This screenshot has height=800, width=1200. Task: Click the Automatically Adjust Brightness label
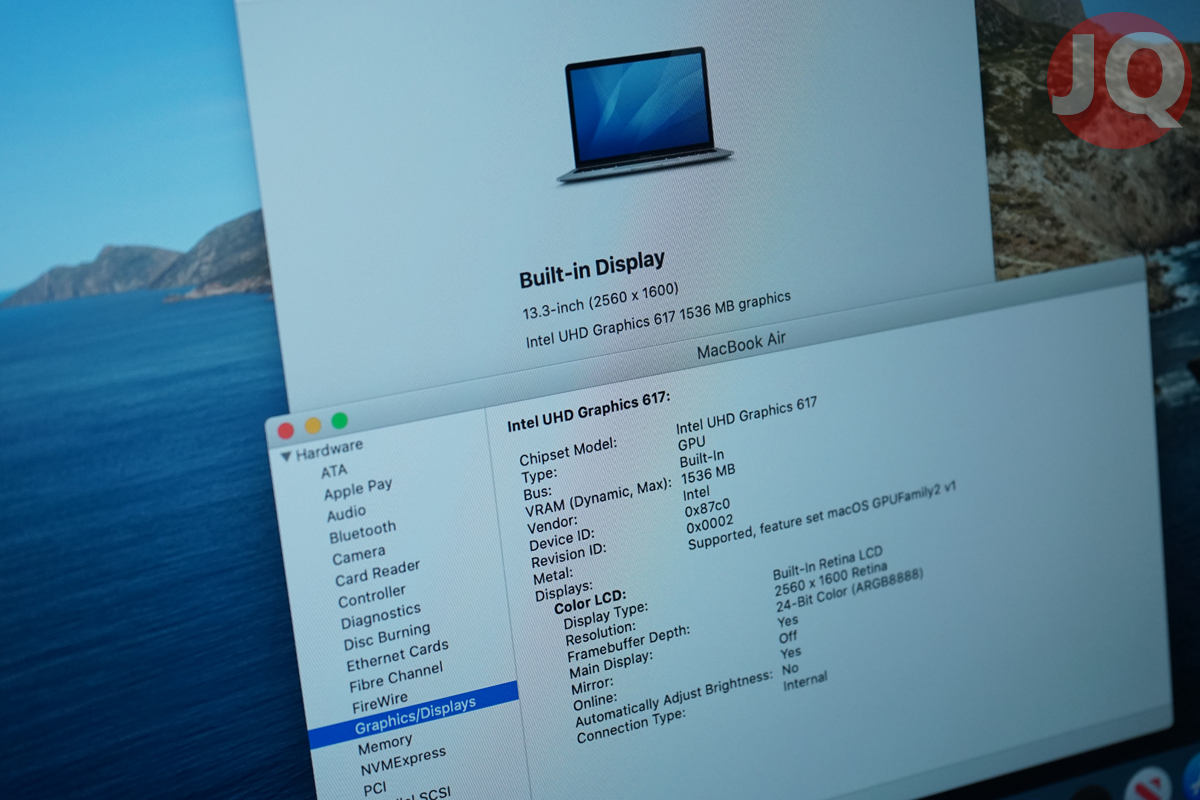[674, 700]
